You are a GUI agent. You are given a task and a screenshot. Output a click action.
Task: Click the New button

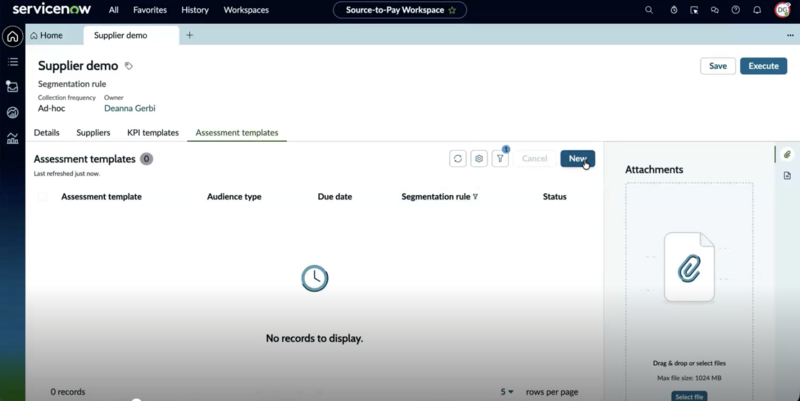(x=578, y=159)
